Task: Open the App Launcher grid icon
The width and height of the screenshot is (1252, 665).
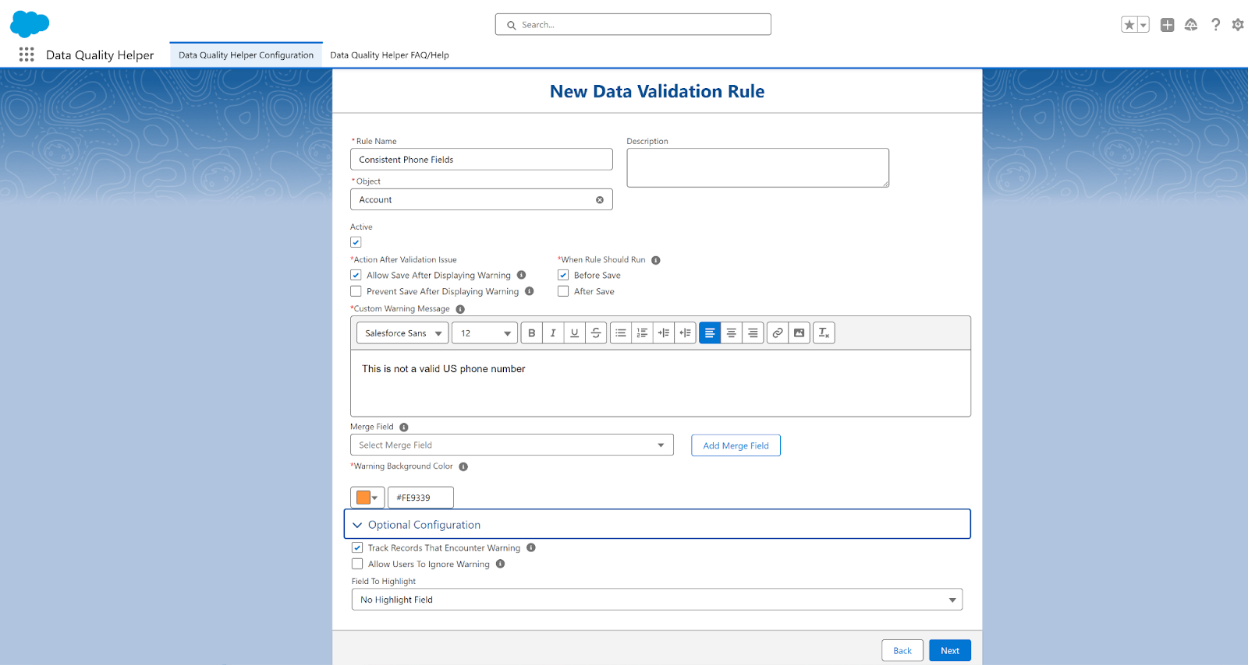Action: point(26,55)
